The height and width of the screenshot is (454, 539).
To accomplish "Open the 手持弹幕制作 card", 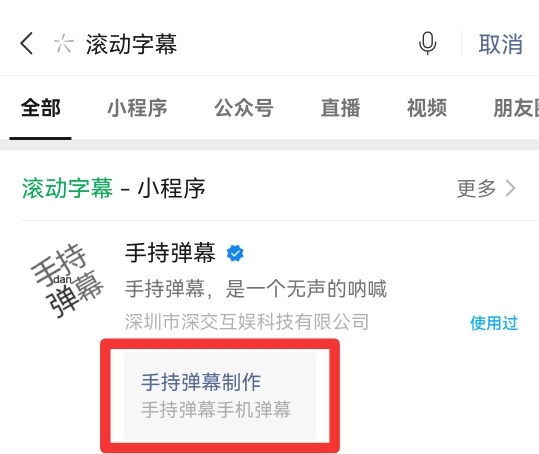I will point(220,396).
